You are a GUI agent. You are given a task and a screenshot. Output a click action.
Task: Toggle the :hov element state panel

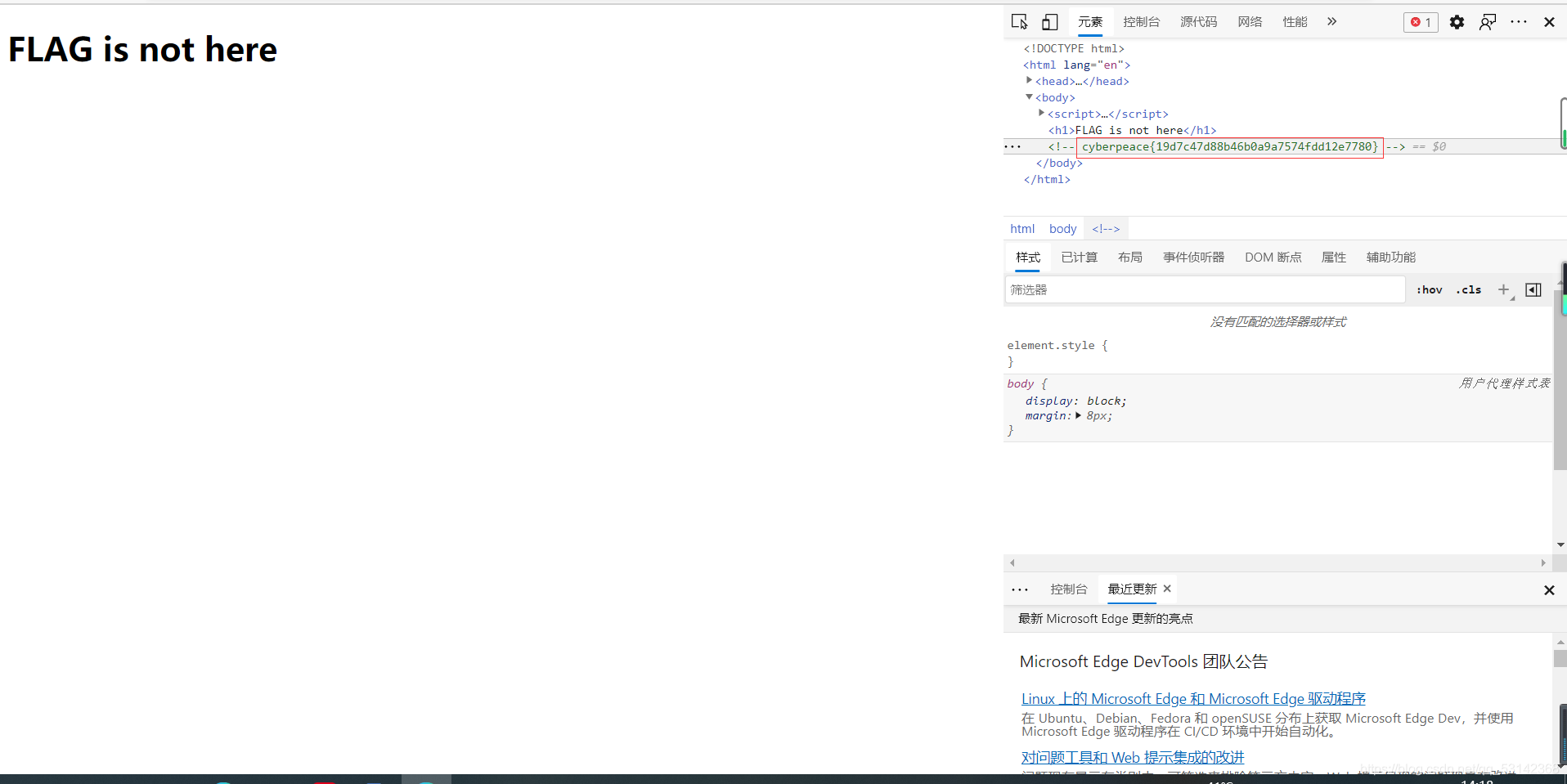coord(1430,289)
